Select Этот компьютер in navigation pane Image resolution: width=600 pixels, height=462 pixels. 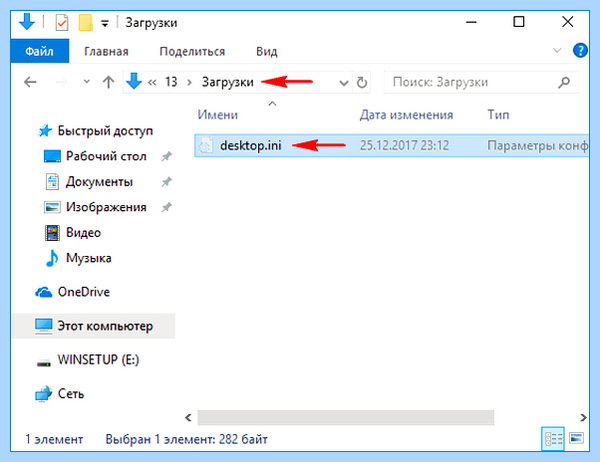93,326
